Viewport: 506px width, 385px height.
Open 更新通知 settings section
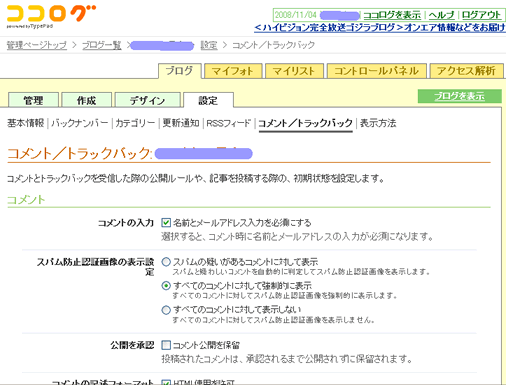tap(181, 123)
